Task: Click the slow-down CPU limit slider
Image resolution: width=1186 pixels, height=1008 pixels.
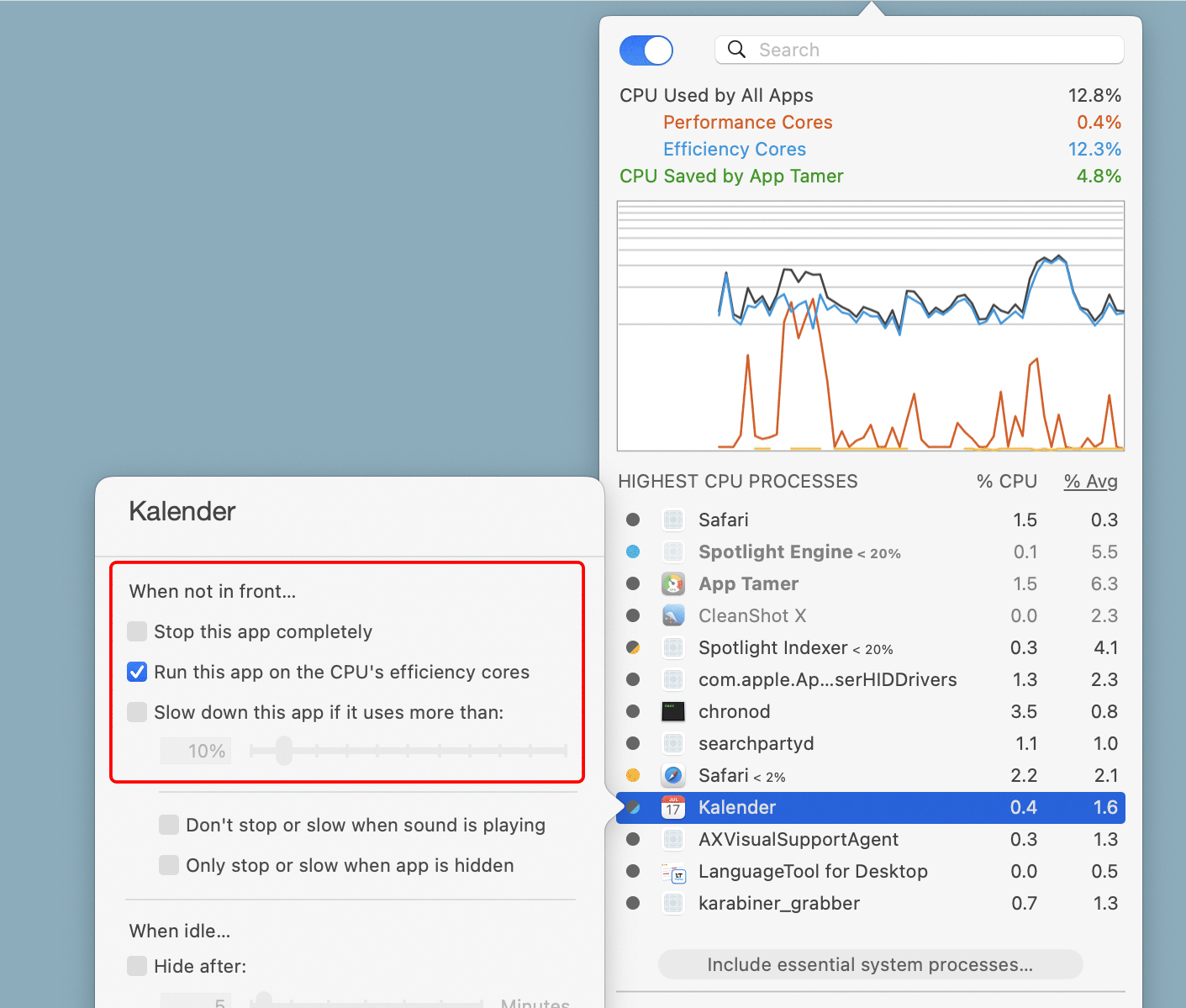Action: 409,750
